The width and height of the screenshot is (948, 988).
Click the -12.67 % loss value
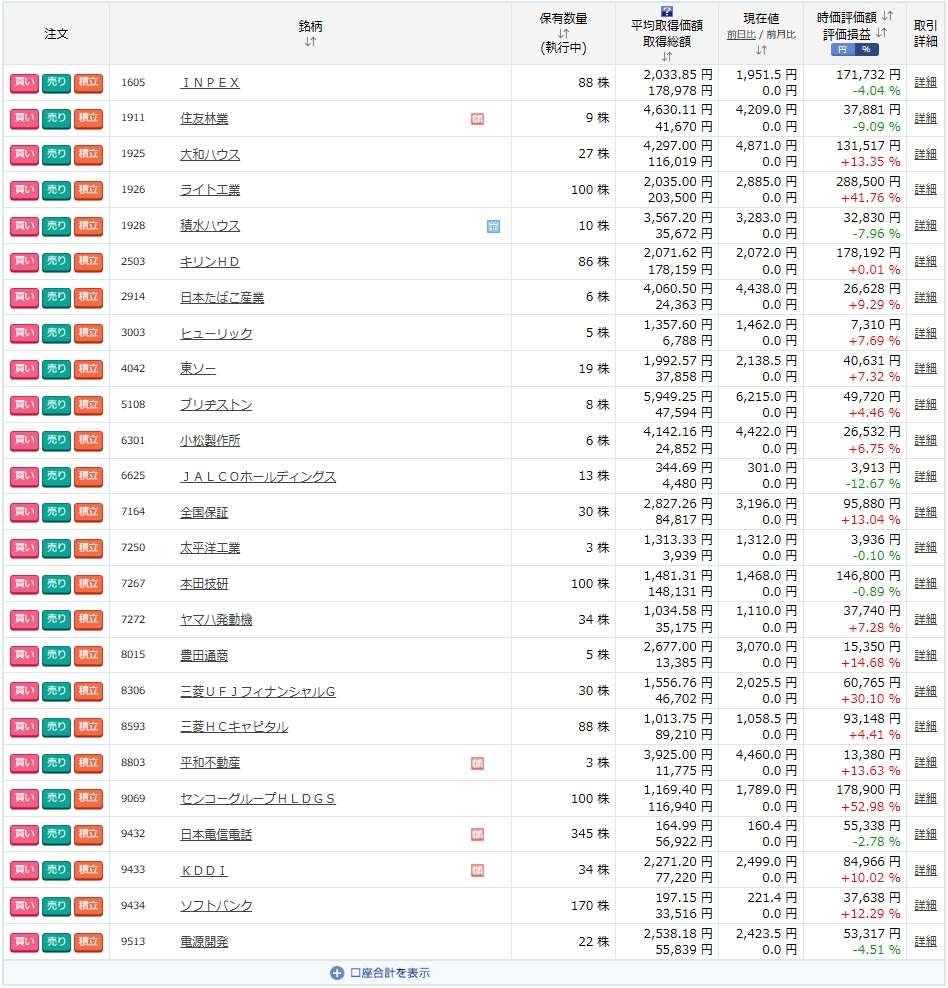click(873, 484)
